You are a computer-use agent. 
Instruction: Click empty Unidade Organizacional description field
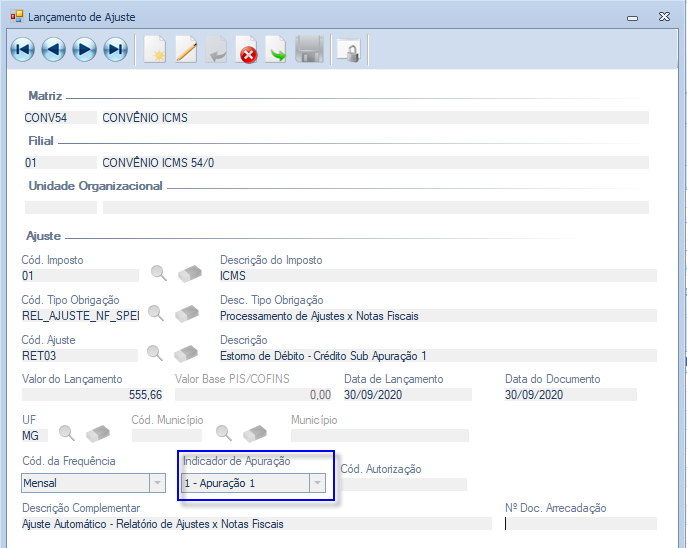click(375, 208)
